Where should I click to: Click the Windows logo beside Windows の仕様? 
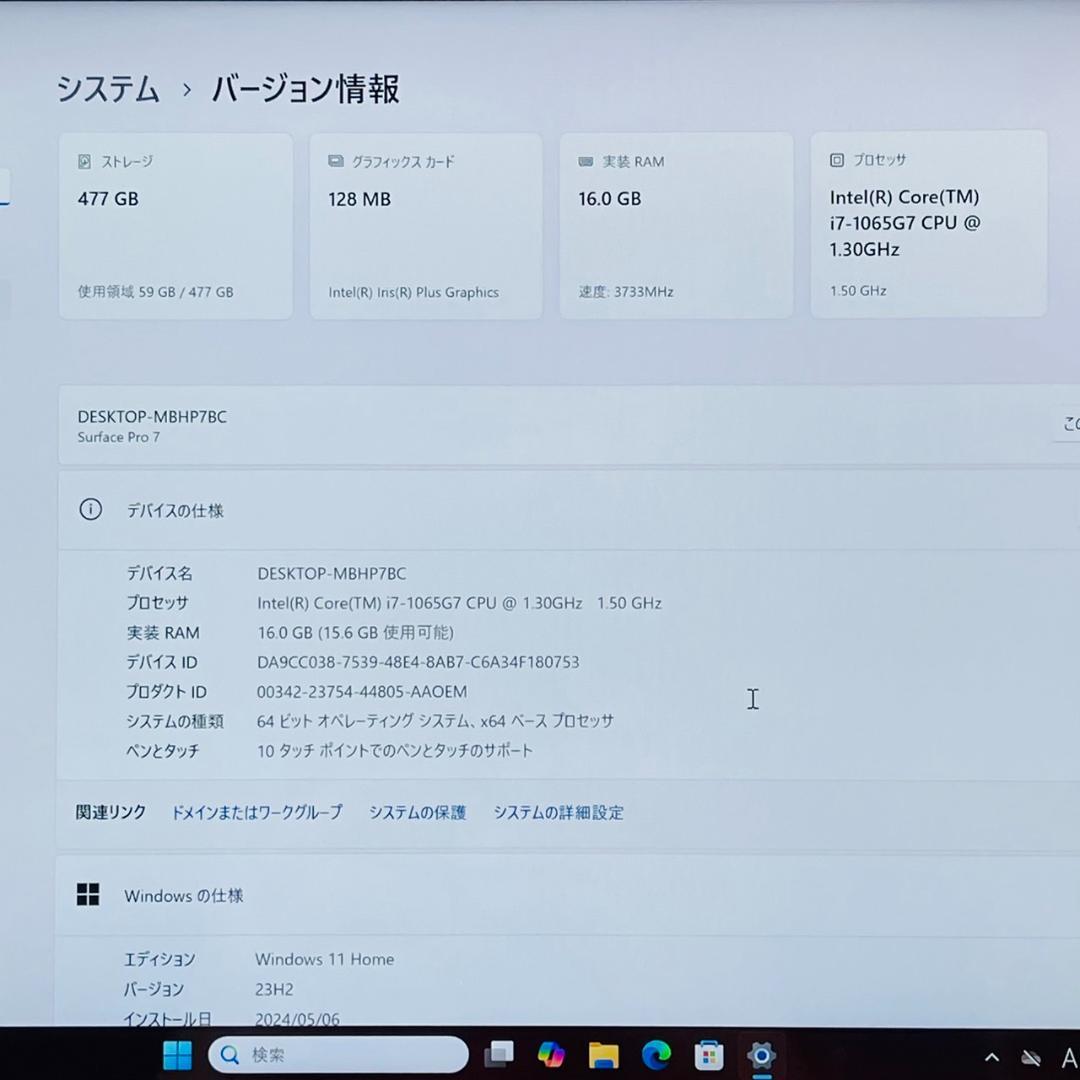coord(88,895)
